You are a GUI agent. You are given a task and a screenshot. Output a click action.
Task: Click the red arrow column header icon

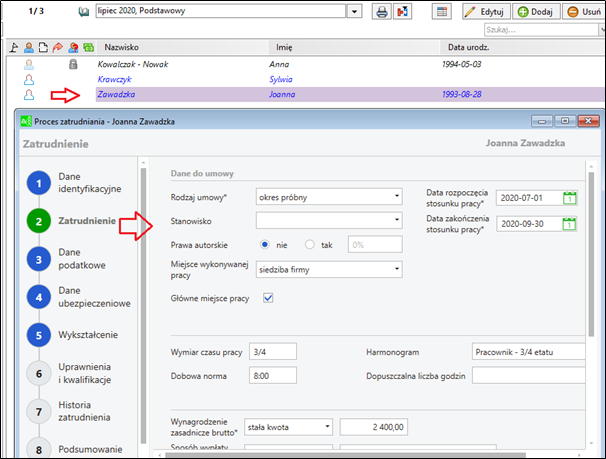58,48
